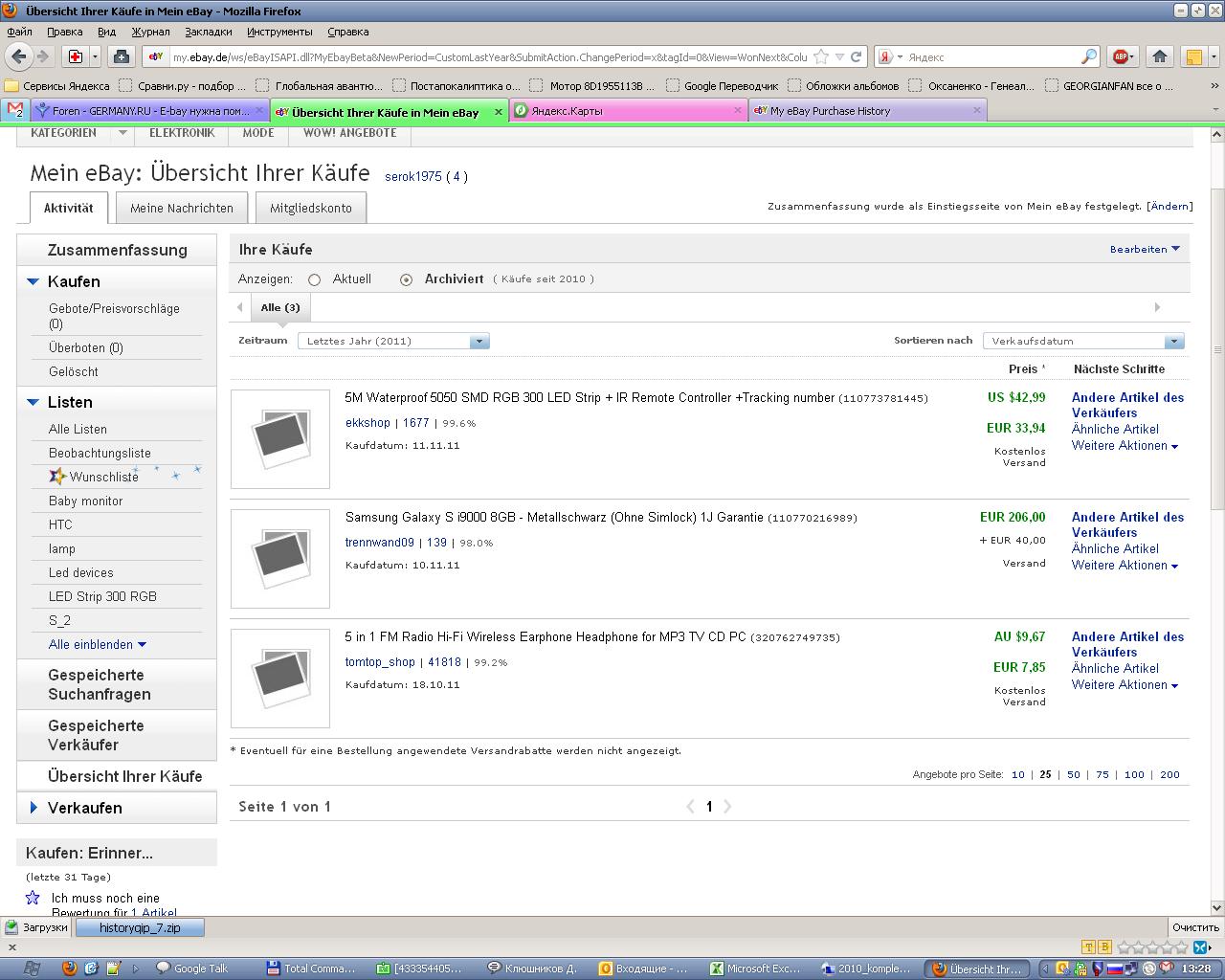The height and width of the screenshot is (980, 1225).
Task: Open the Инструменты menu
Action: point(279,32)
